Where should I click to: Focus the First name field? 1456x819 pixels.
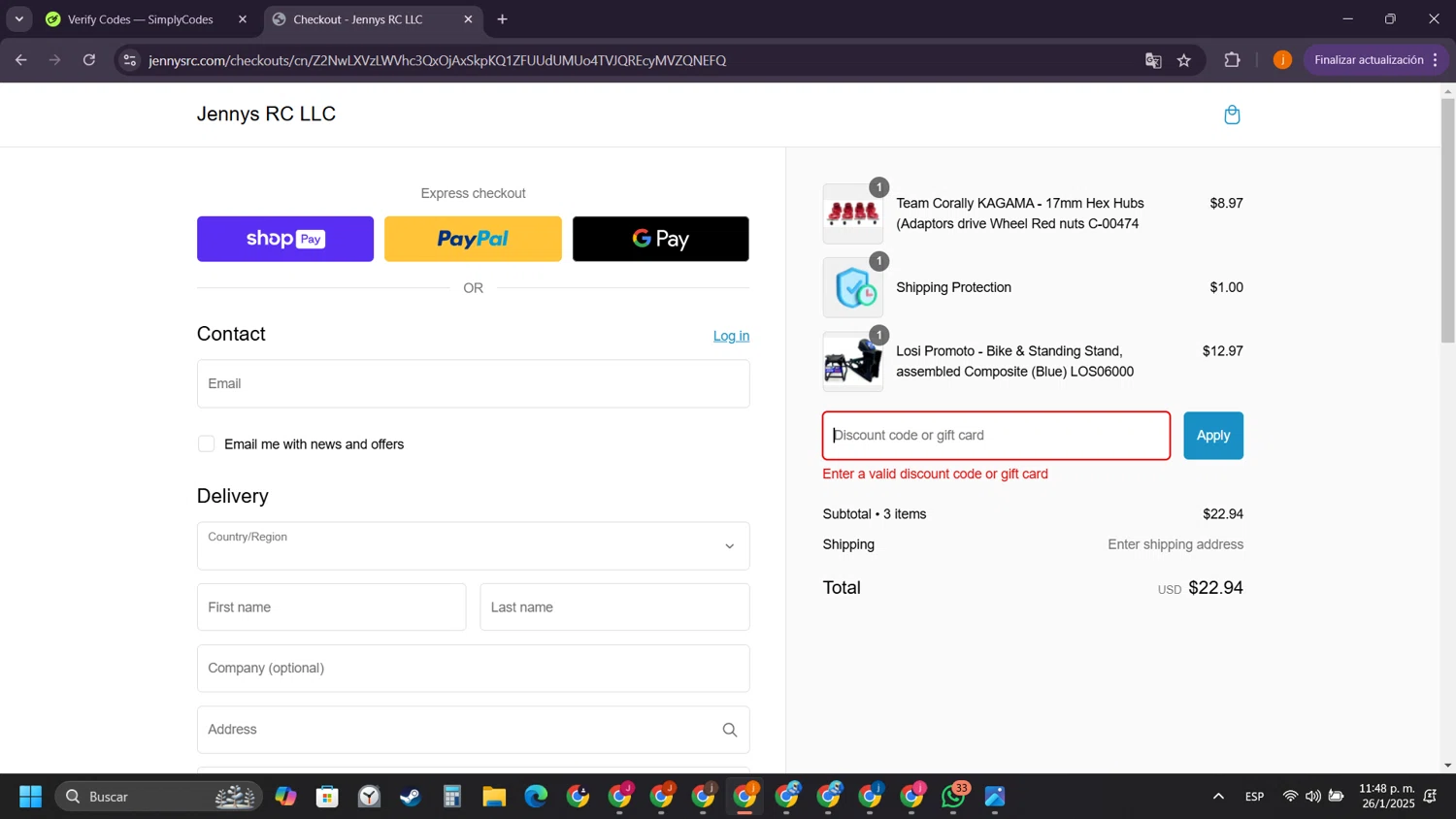point(331,607)
